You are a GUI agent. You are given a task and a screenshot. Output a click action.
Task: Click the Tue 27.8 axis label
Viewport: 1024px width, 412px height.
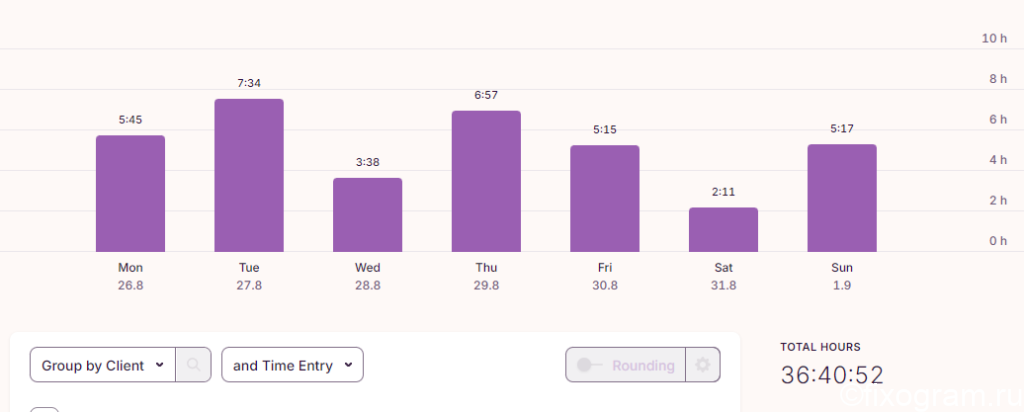point(249,277)
